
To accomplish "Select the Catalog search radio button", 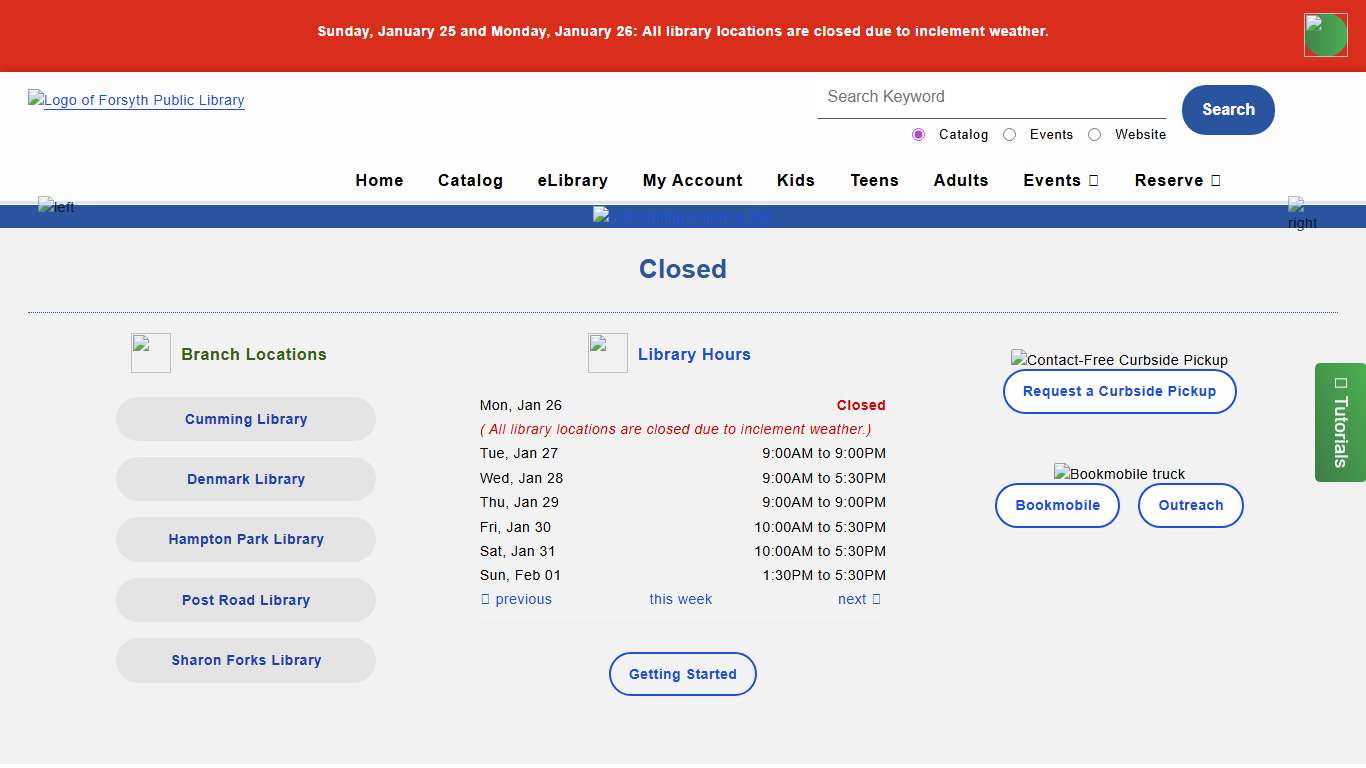I will tap(918, 134).
